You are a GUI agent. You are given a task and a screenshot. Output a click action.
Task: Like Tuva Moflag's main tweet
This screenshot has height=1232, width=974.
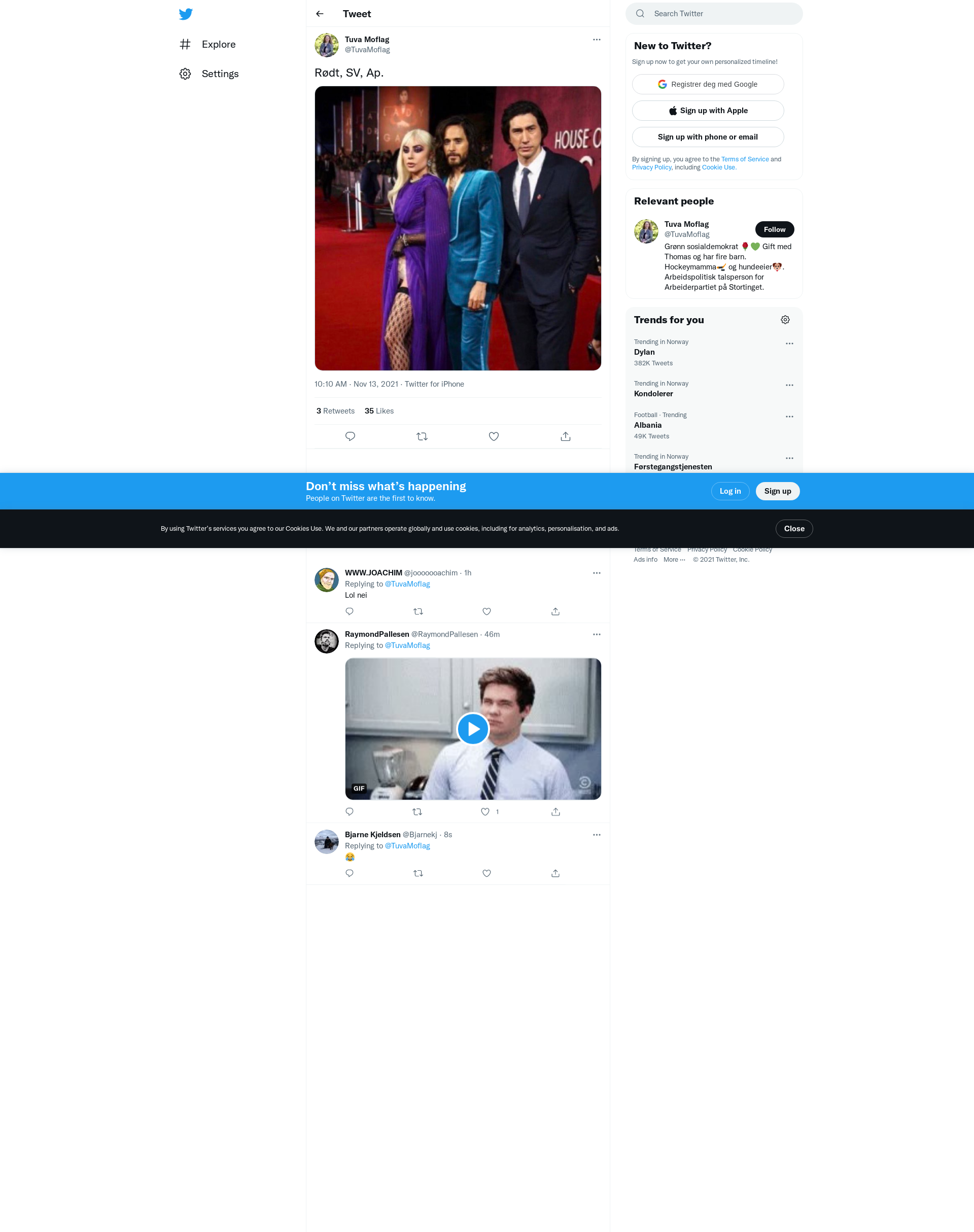click(494, 436)
